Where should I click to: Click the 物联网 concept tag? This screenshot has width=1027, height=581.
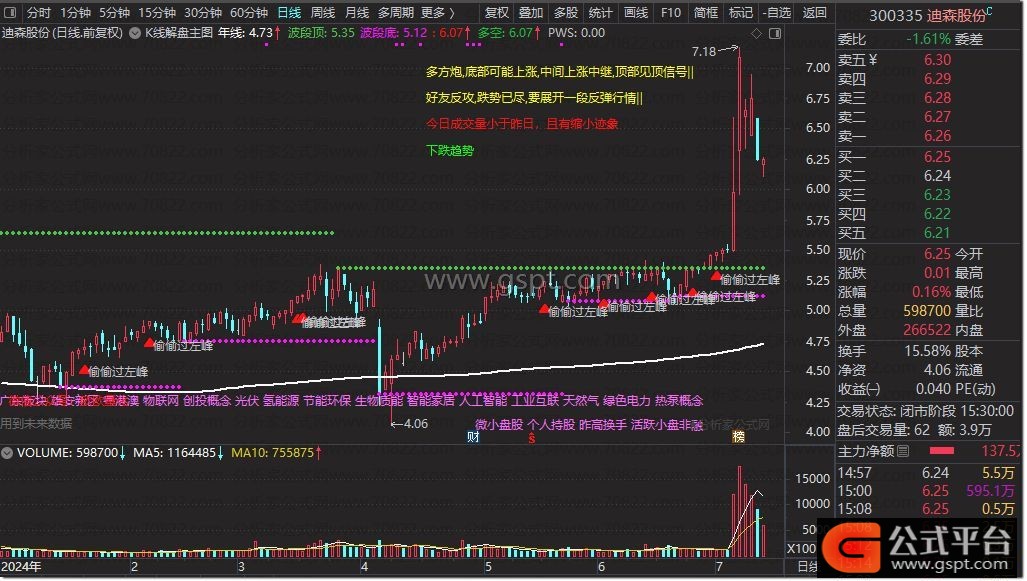(x=160, y=400)
